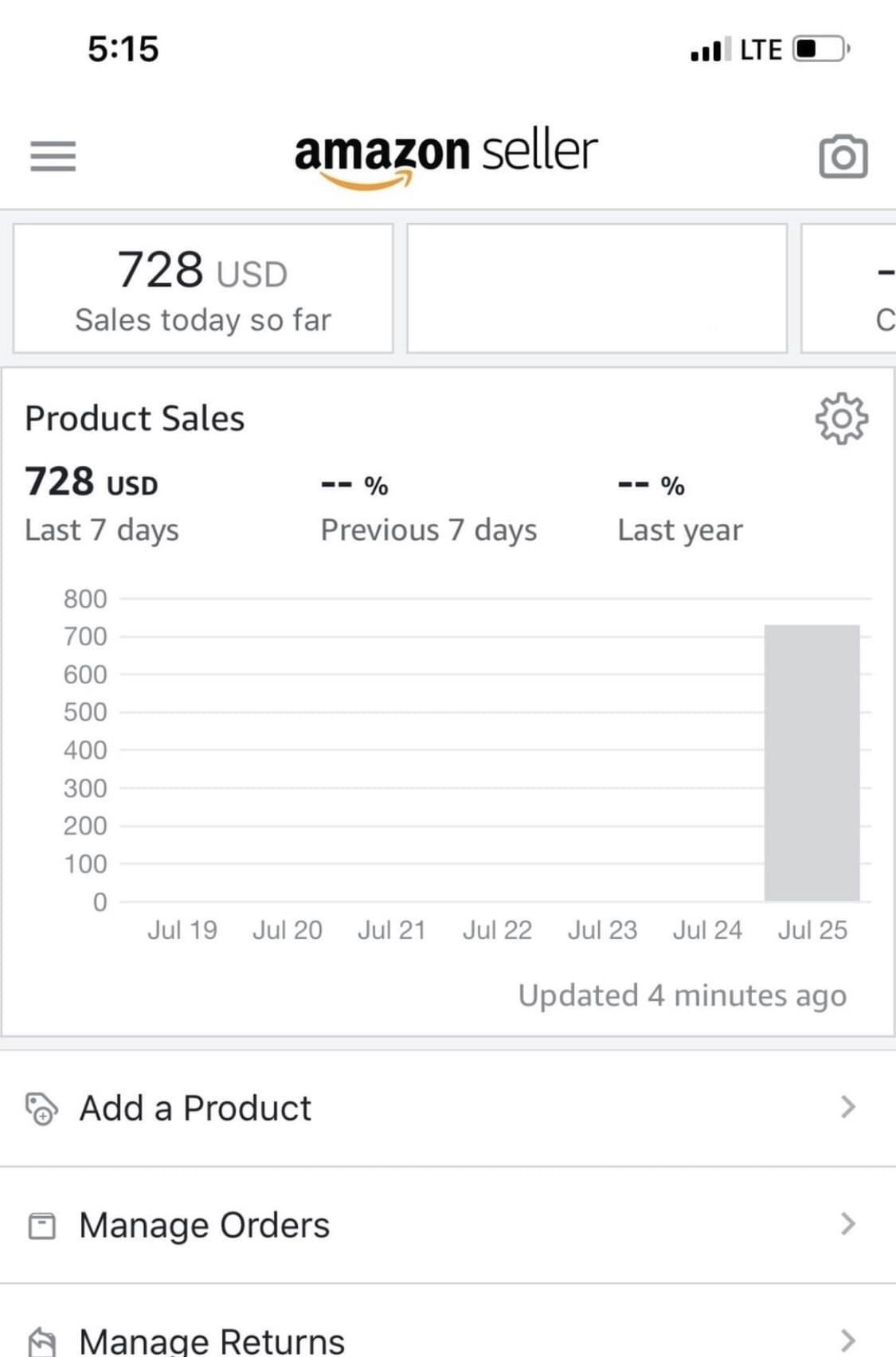Tap the battery status icon
The image size is (896, 1357).
point(820,49)
